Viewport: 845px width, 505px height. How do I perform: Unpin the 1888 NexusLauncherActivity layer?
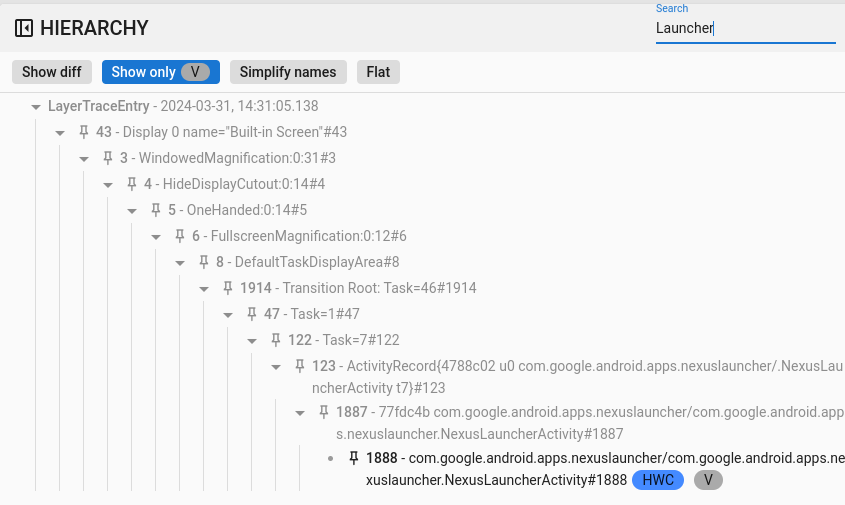(354, 458)
